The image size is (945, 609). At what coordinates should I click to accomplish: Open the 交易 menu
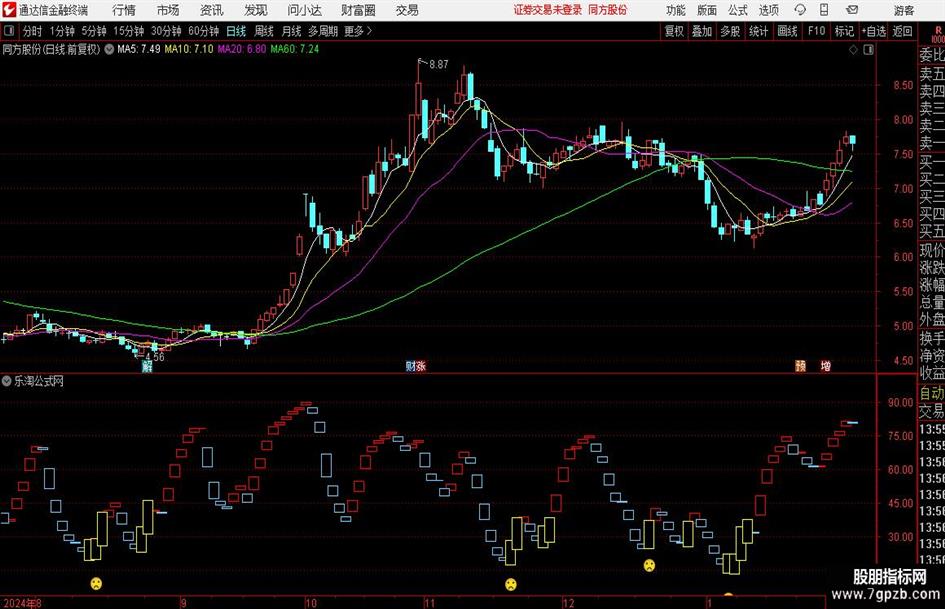pyautogui.click(x=407, y=10)
